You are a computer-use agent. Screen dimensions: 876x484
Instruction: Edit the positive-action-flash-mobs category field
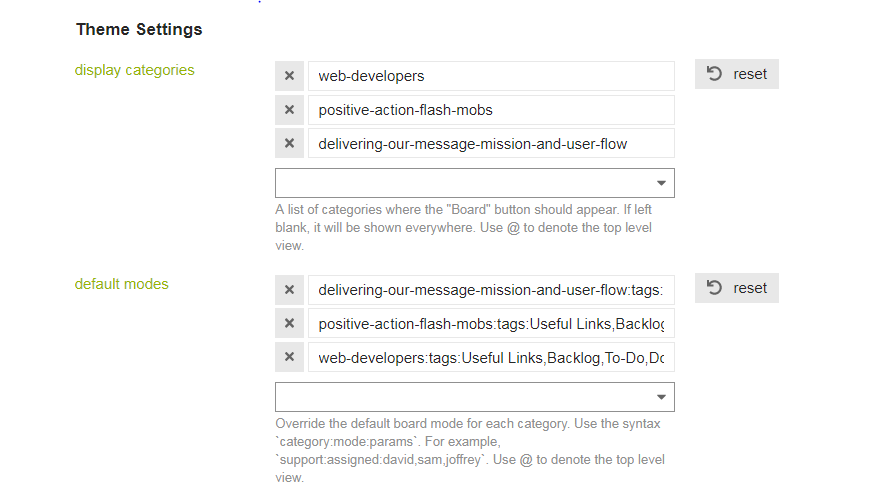pos(491,110)
